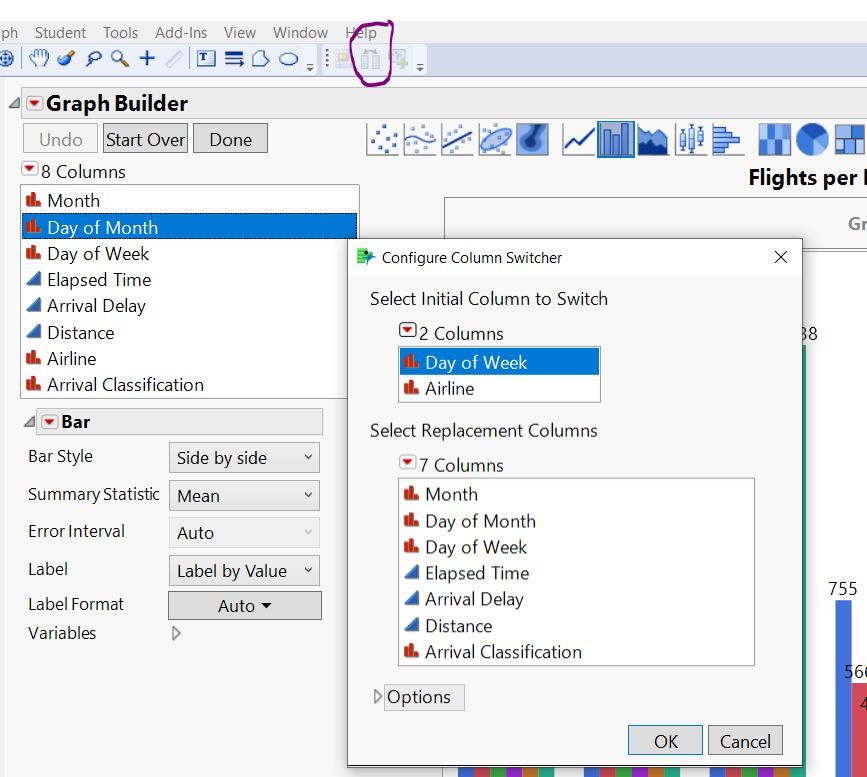Select the Points scatter graph element
The height and width of the screenshot is (777, 867).
click(x=389, y=140)
